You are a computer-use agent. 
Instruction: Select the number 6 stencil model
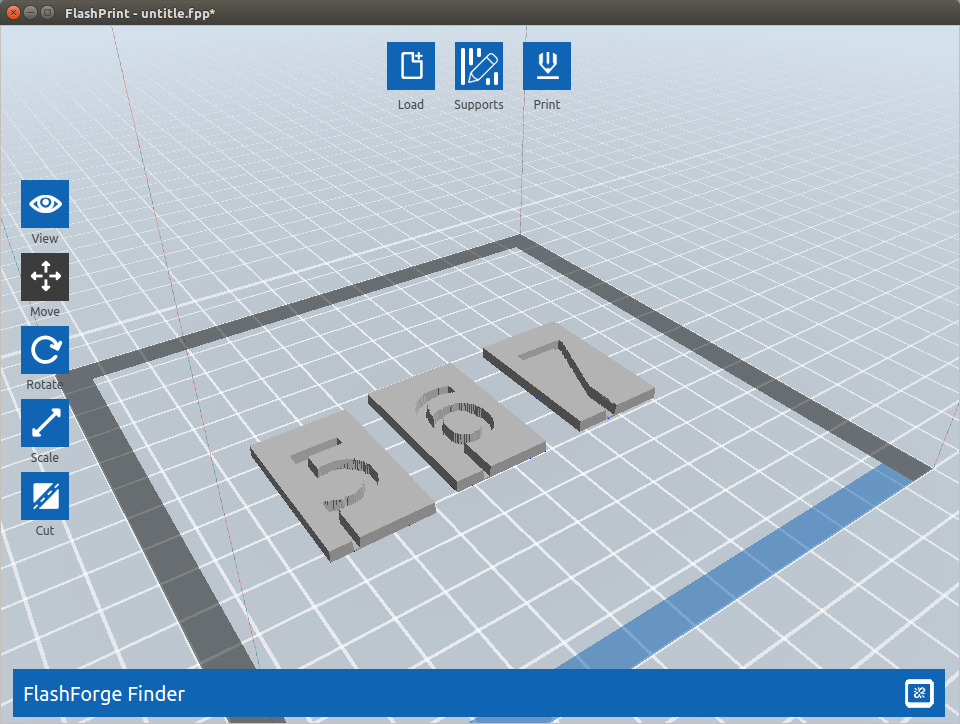(456, 425)
